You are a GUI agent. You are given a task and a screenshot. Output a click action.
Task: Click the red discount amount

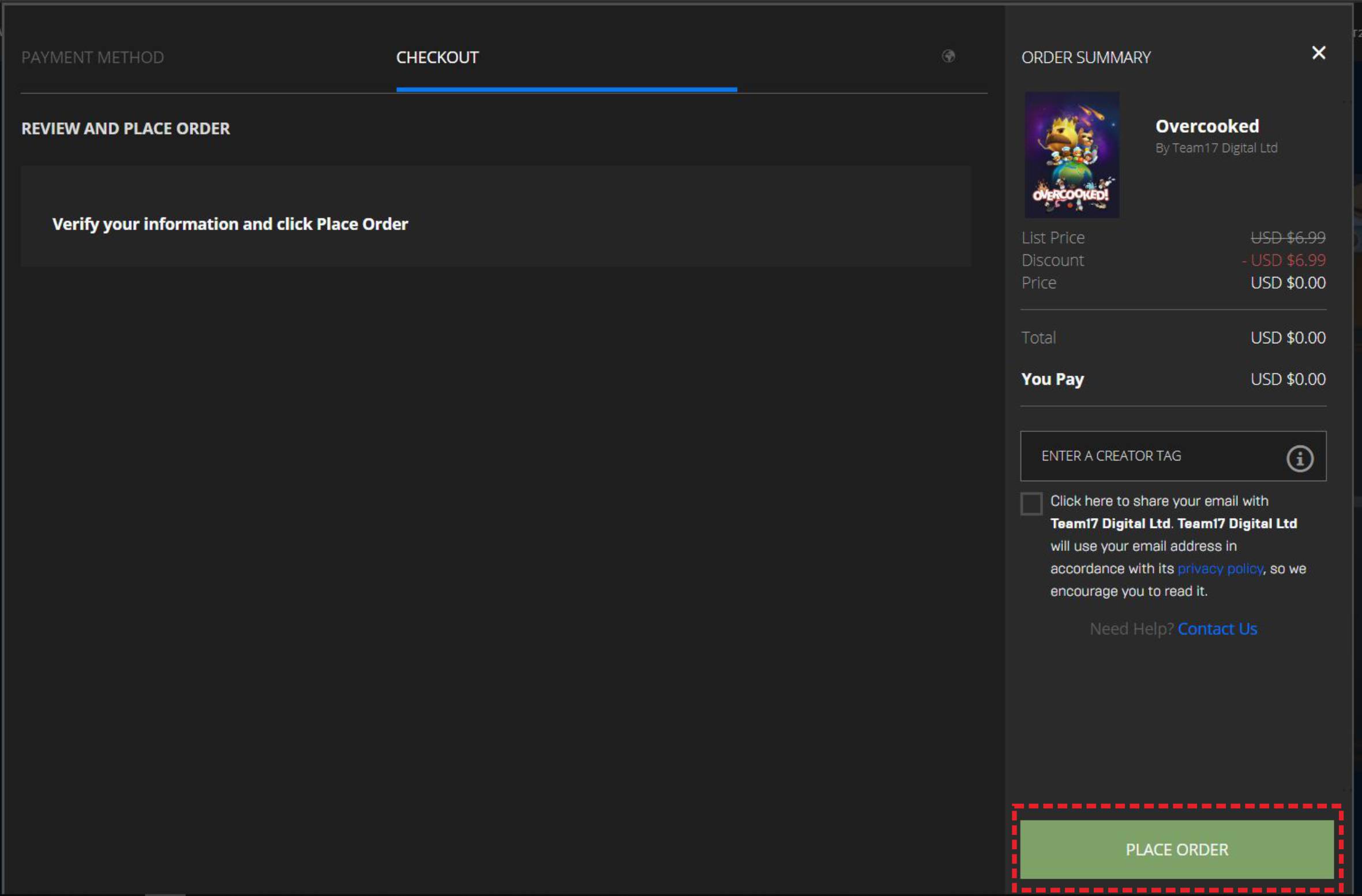pos(1283,260)
